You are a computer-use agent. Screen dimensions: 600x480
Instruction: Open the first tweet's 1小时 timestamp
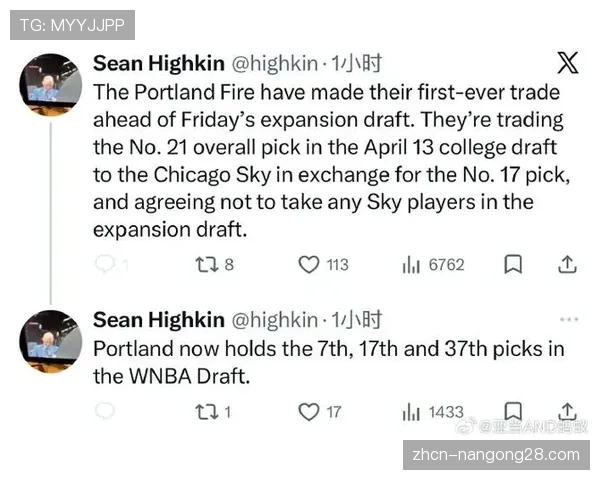[x=356, y=64]
